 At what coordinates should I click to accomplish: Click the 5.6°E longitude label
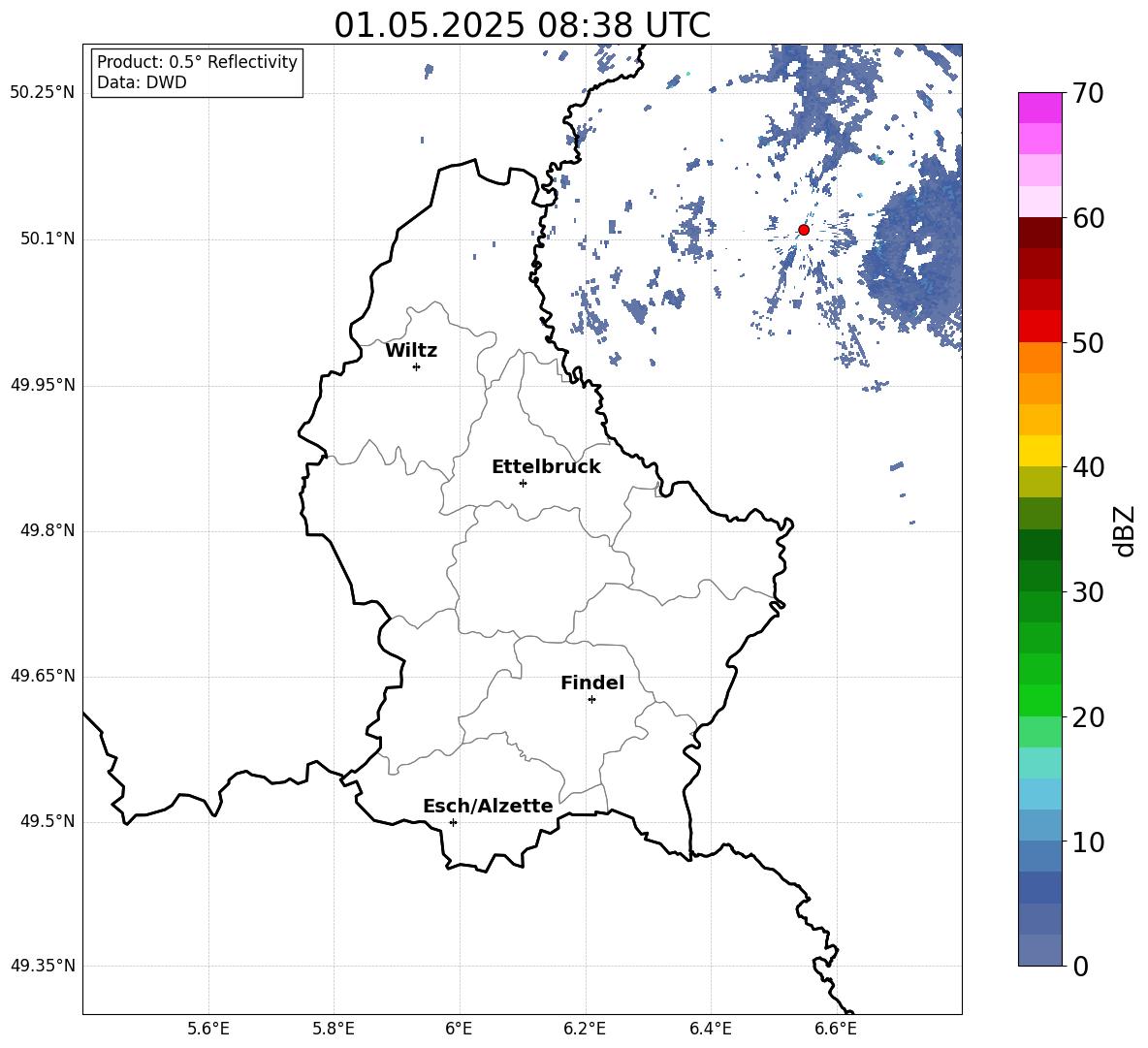pyautogui.click(x=208, y=1029)
